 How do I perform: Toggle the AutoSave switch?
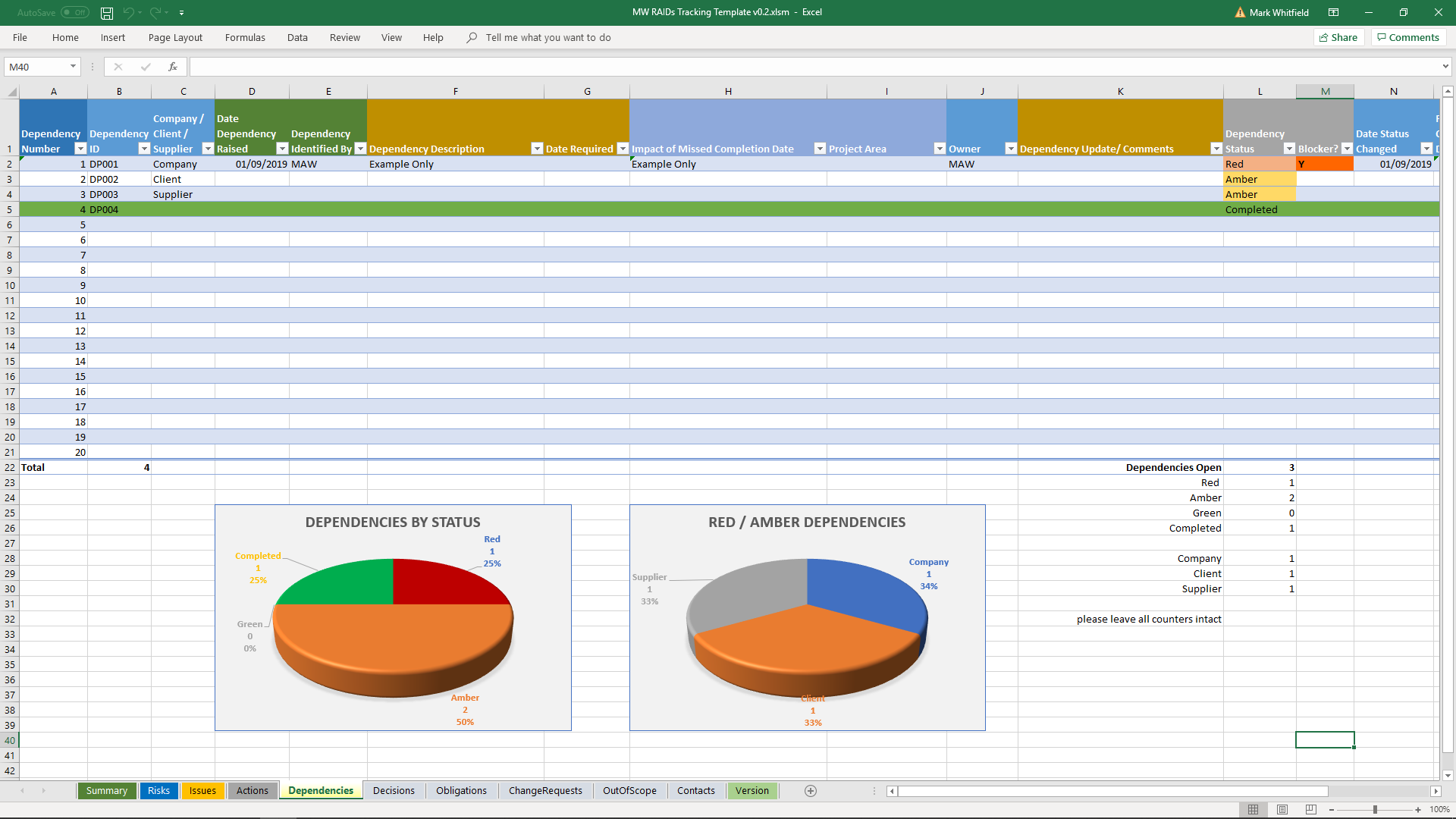point(75,13)
